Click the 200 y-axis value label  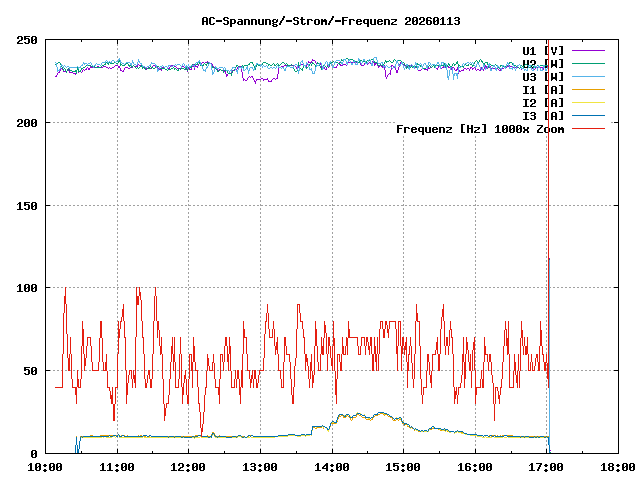tap(27, 123)
